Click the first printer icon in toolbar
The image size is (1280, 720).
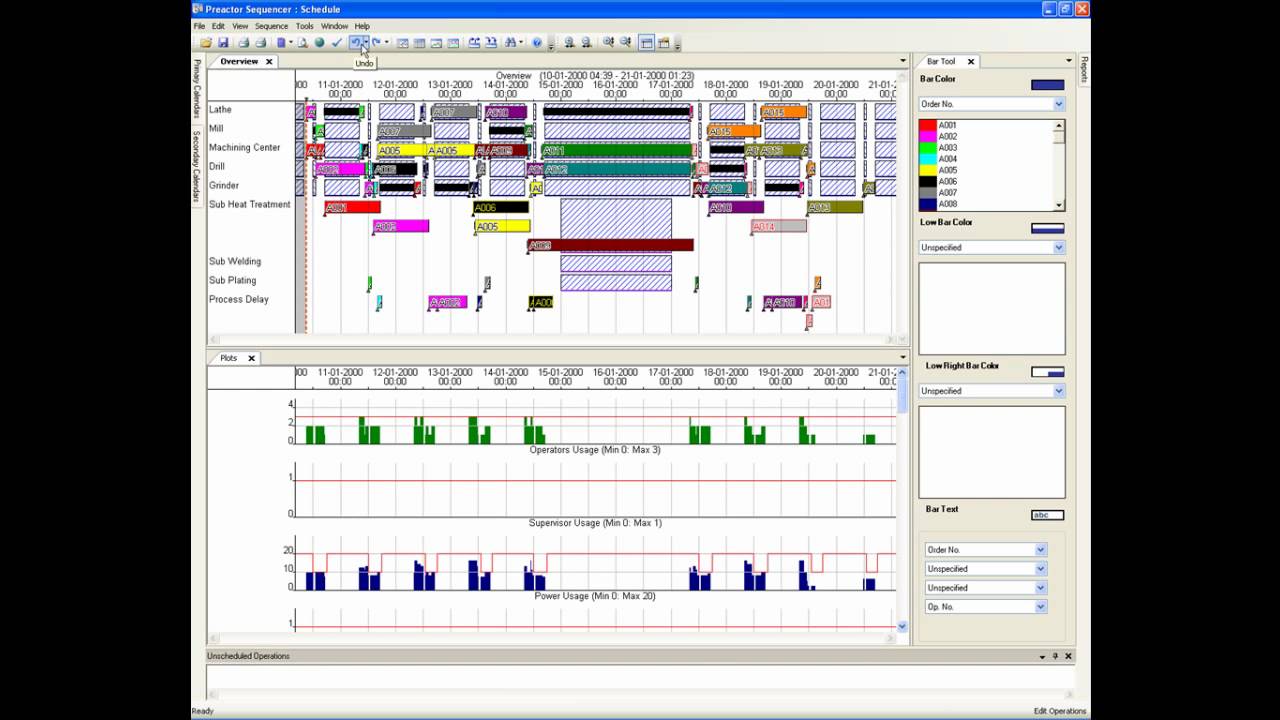[243, 43]
